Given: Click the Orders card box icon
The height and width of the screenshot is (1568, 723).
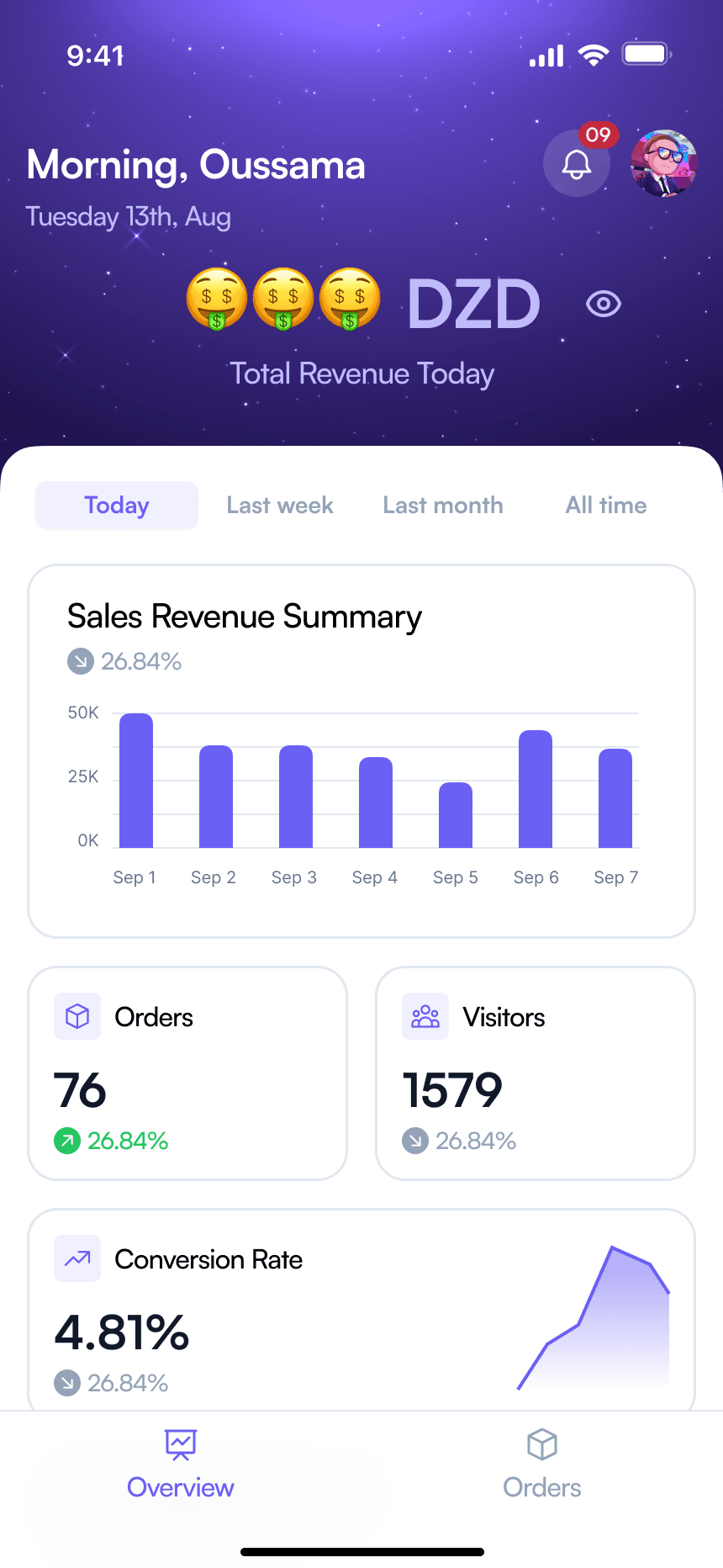Looking at the screenshot, I should (77, 1016).
